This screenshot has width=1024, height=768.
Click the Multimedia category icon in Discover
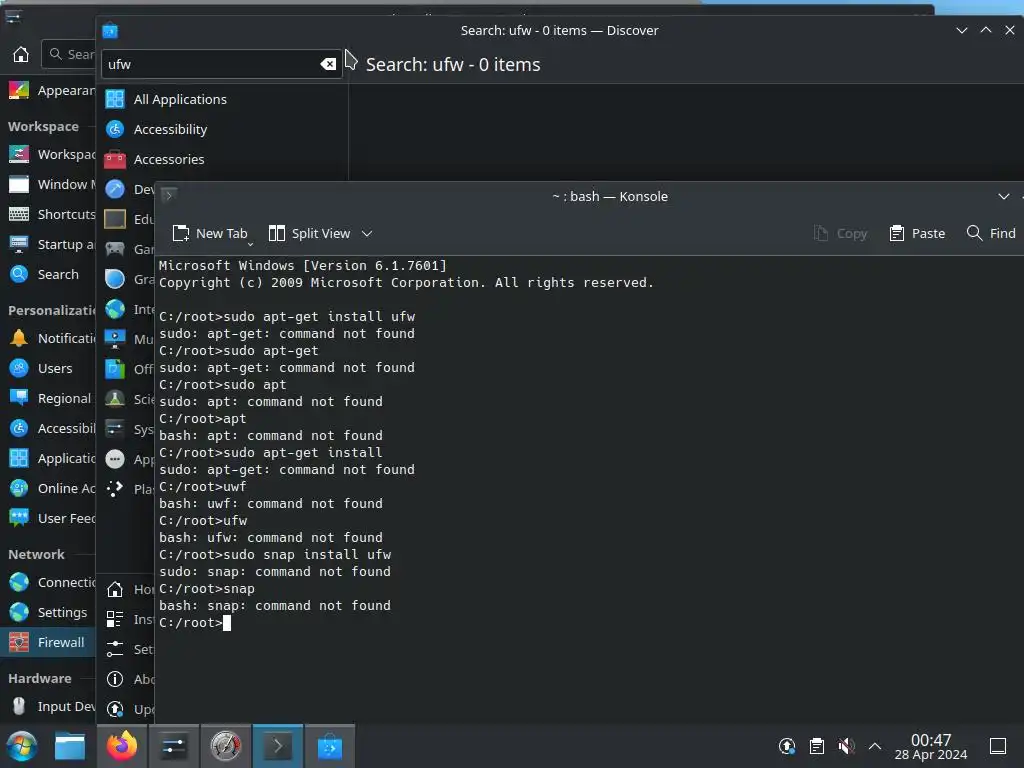(115, 339)
